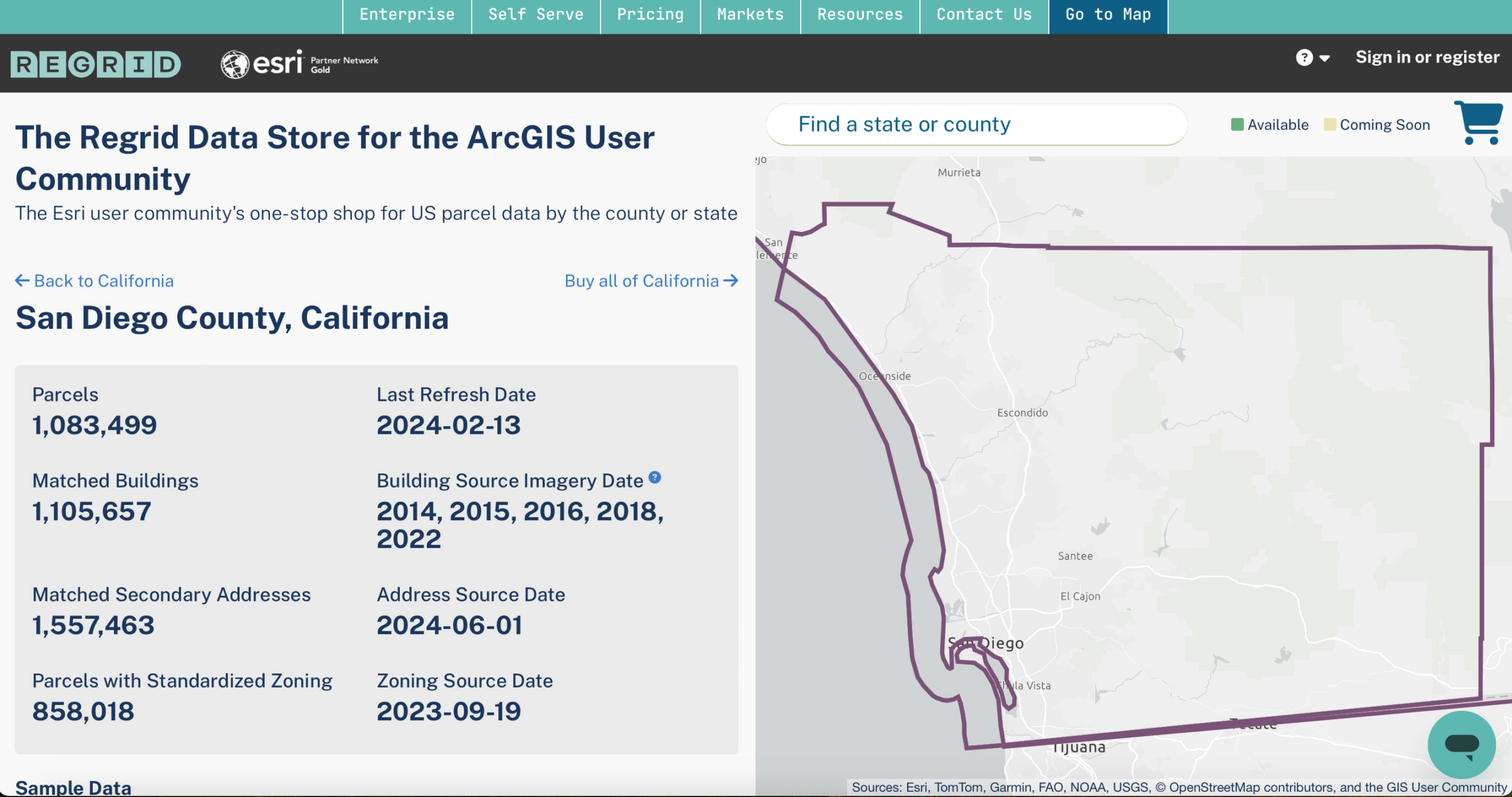The height and width of the screenshot is (797, 1512).
Task: Select the green Available color swatch
Action: click(x=1238, y=124)
